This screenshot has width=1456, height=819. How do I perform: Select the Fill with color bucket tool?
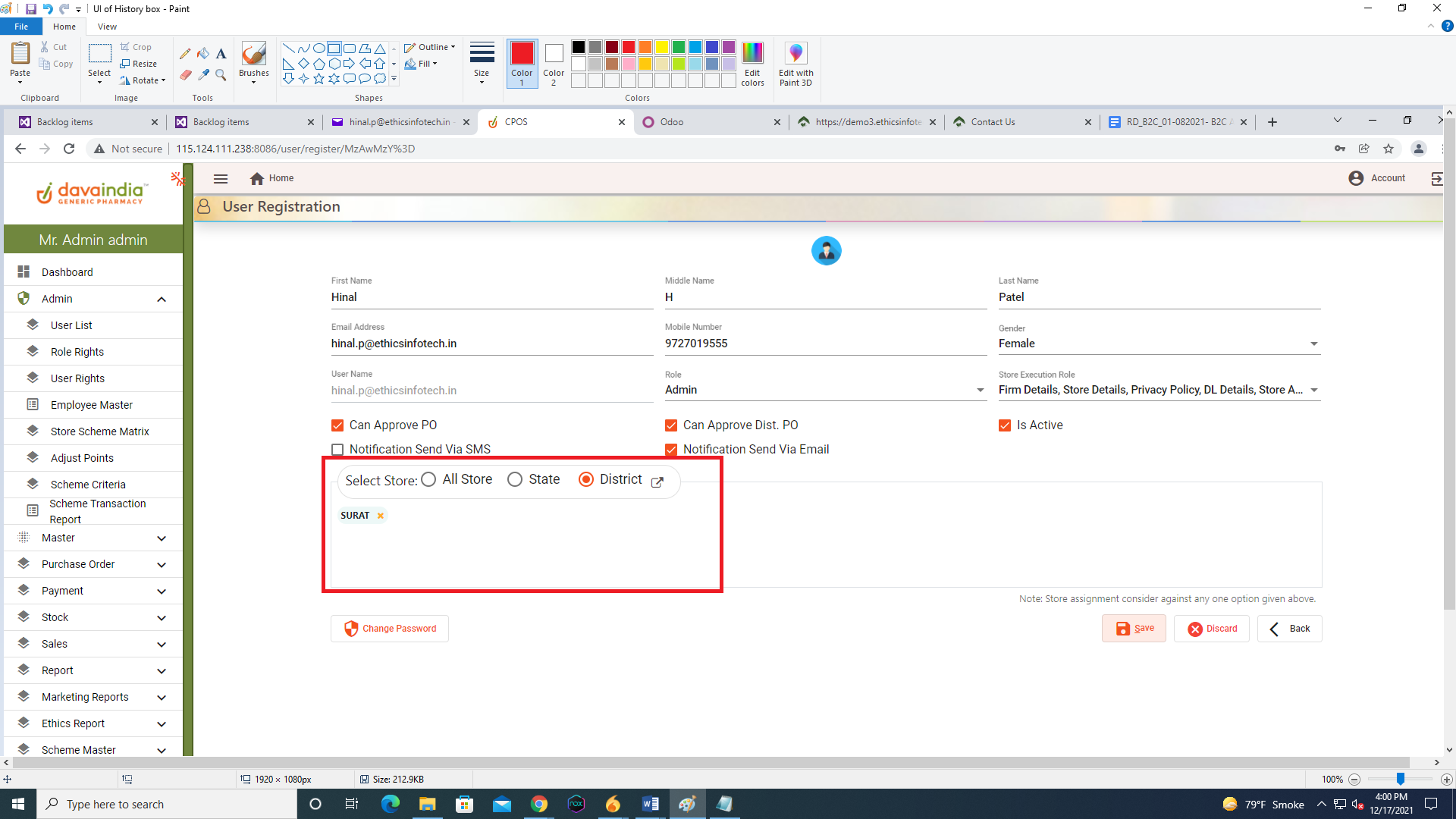[x=203, y=54]
